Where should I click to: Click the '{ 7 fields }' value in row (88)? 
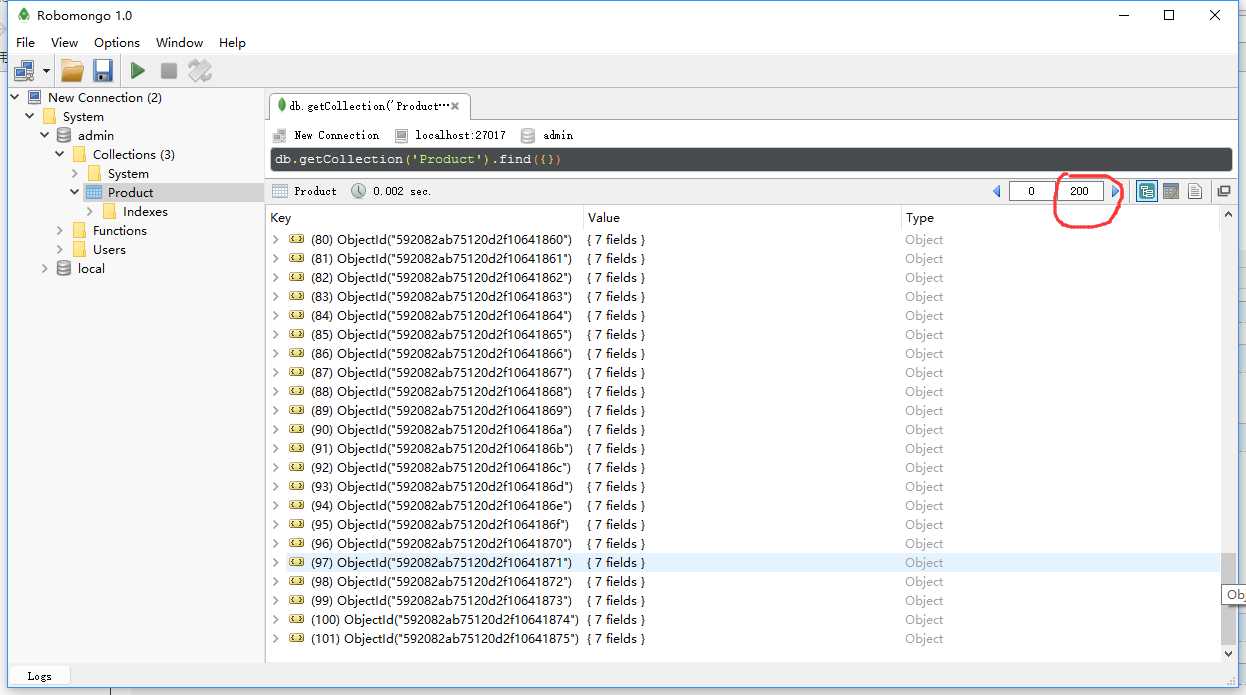[x=616, y=392]
